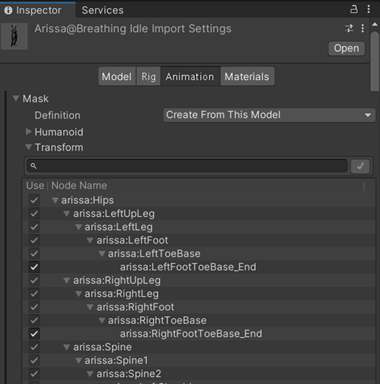Collapse the arissa:Spine1 node
The height and width of the screenshot is (384, 380).
click(x=79, y=360)
